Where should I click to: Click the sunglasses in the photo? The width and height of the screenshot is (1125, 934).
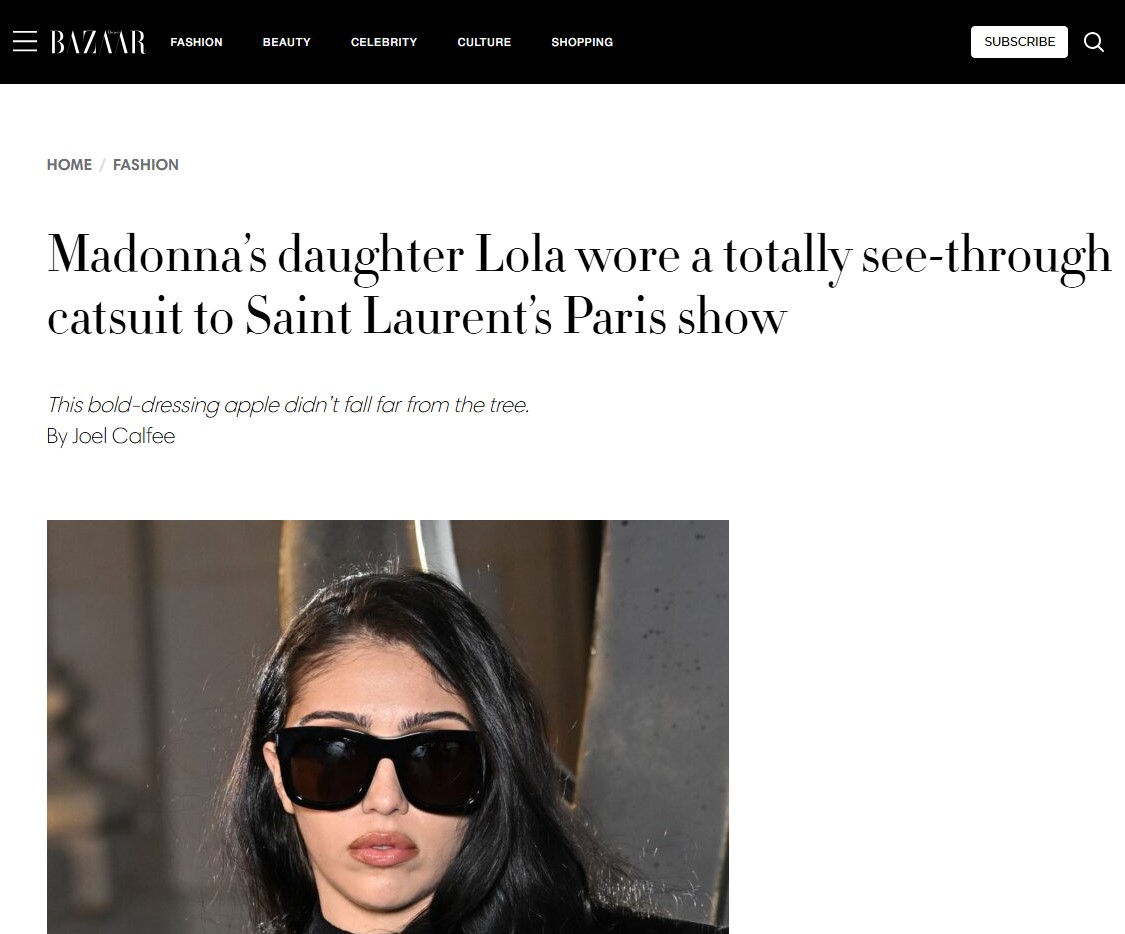381,770
